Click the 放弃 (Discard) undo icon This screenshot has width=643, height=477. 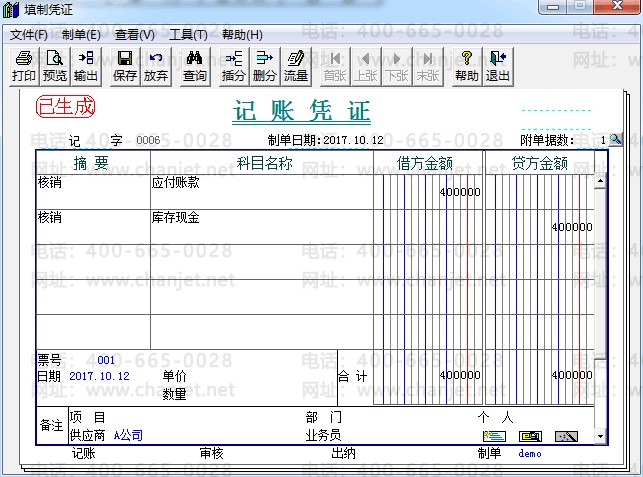(156, 66)
